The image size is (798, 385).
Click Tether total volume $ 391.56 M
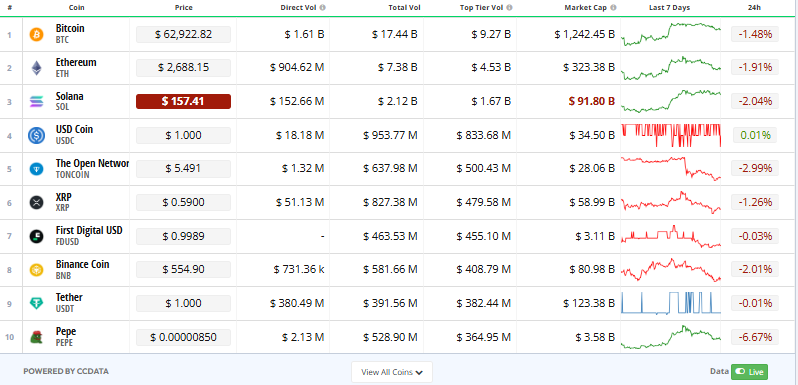390,304
